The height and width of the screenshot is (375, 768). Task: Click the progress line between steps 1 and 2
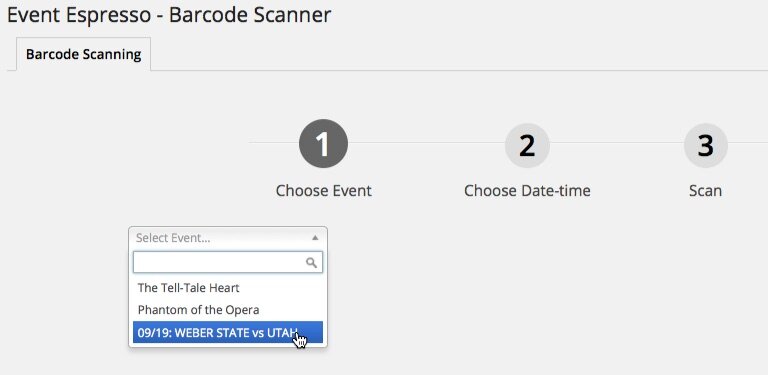427,143
